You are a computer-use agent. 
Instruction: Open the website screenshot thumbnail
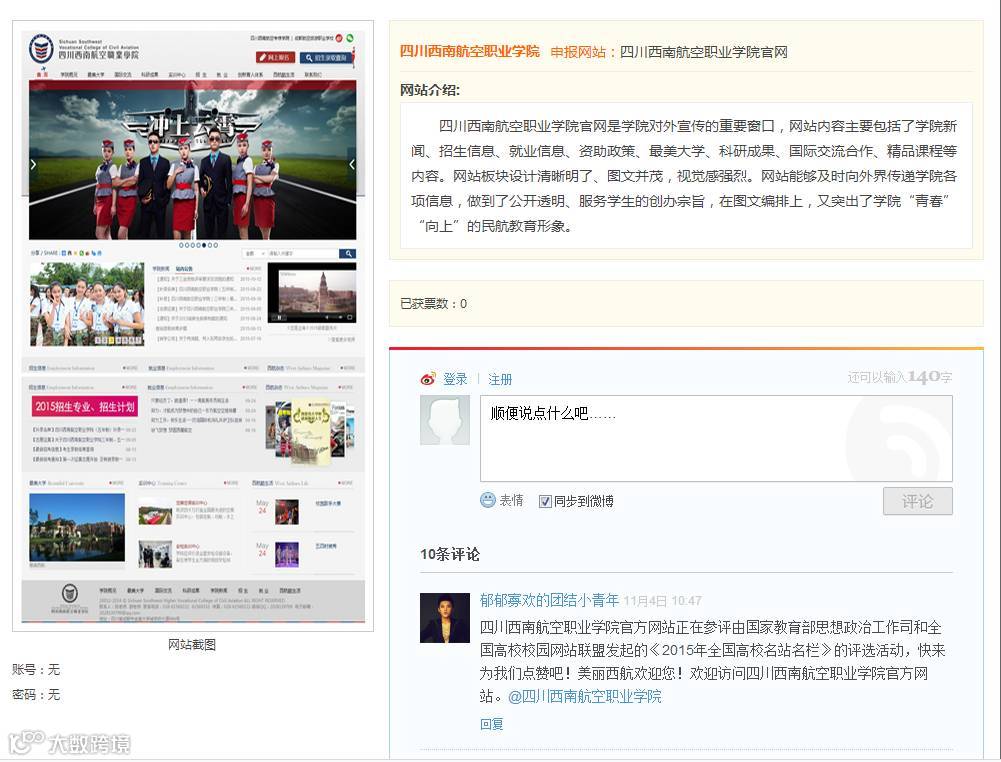point(193,326)
